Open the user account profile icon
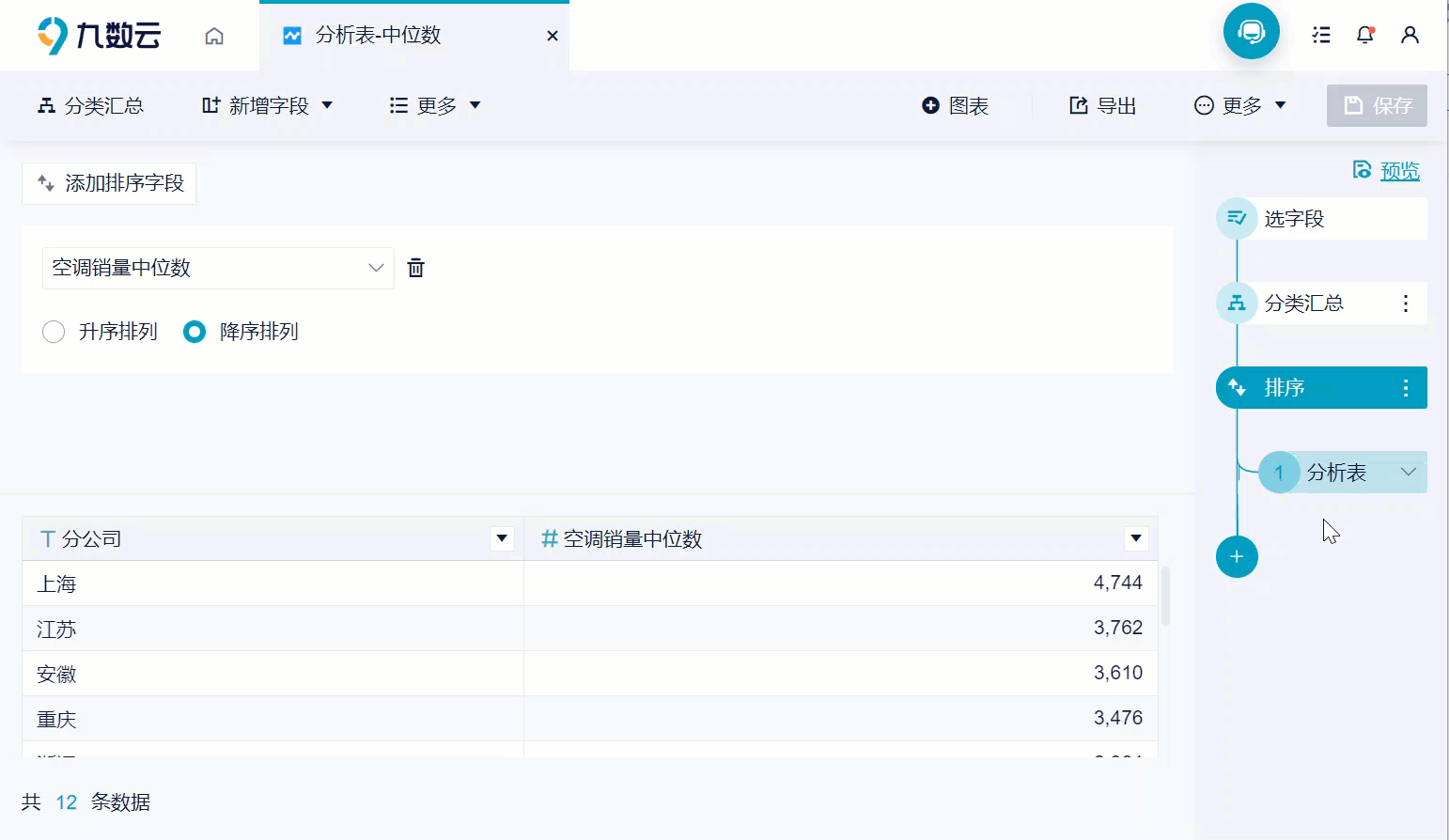Viewport: 1449px width, 840px height. coord(1410,35)
